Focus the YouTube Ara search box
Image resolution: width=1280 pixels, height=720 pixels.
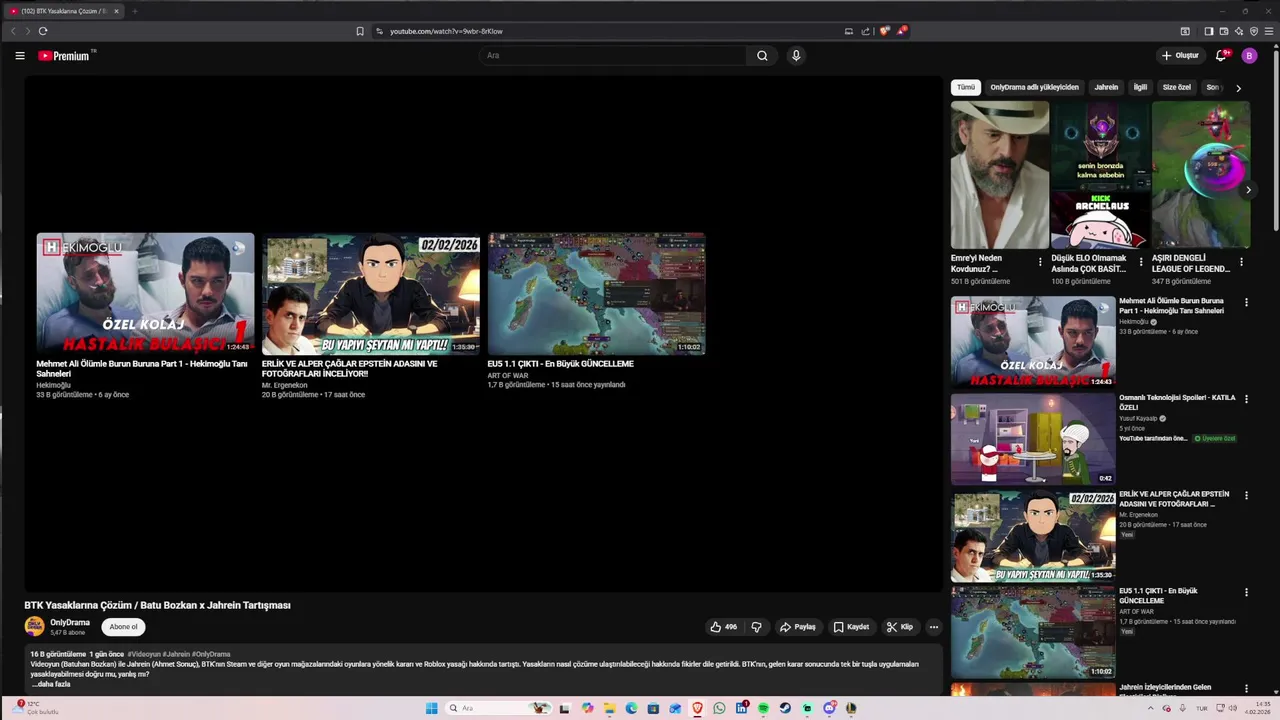coord(613,56)
